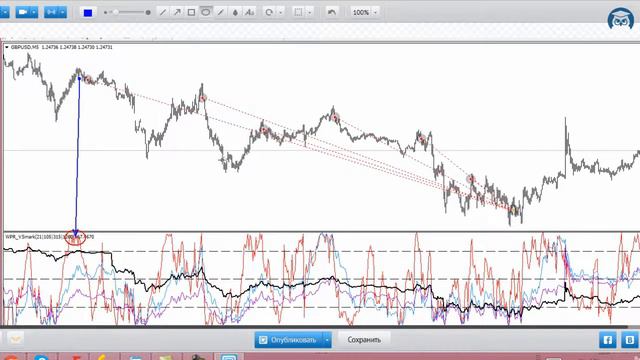The width and height of the screenshot is (640, 360).
Task: Open the blue drawing color swatch
Action: [x=88, y=13]
